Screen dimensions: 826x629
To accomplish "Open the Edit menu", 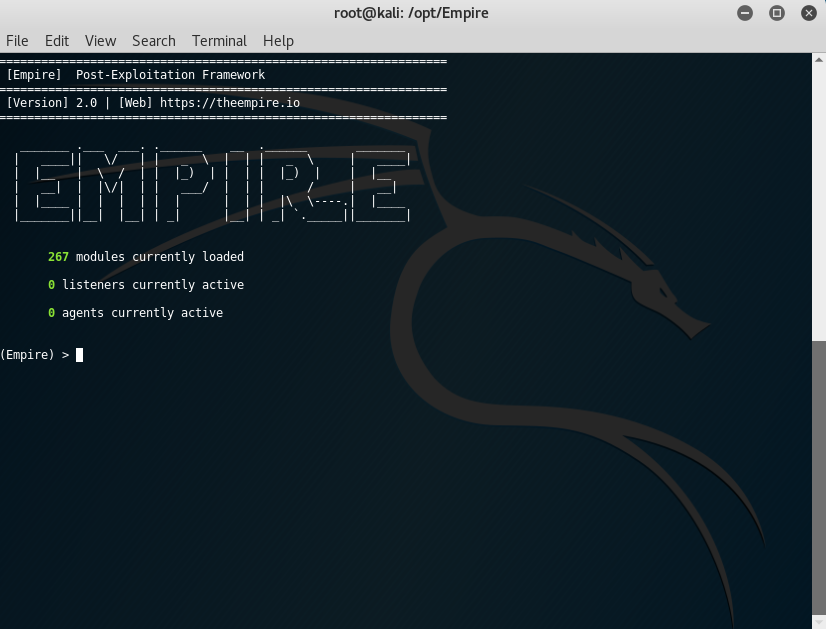I will 57,41.
